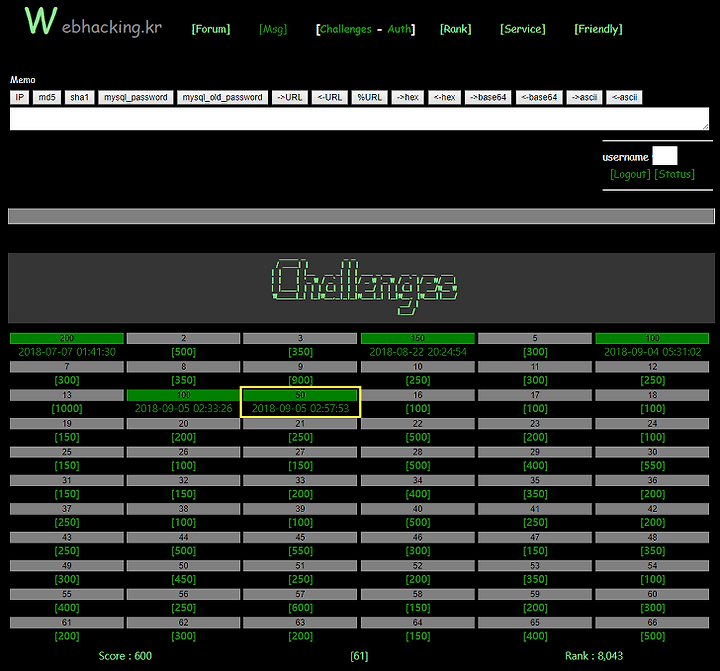
Task: Open challenge 19 bar
Action: [67, 424]
